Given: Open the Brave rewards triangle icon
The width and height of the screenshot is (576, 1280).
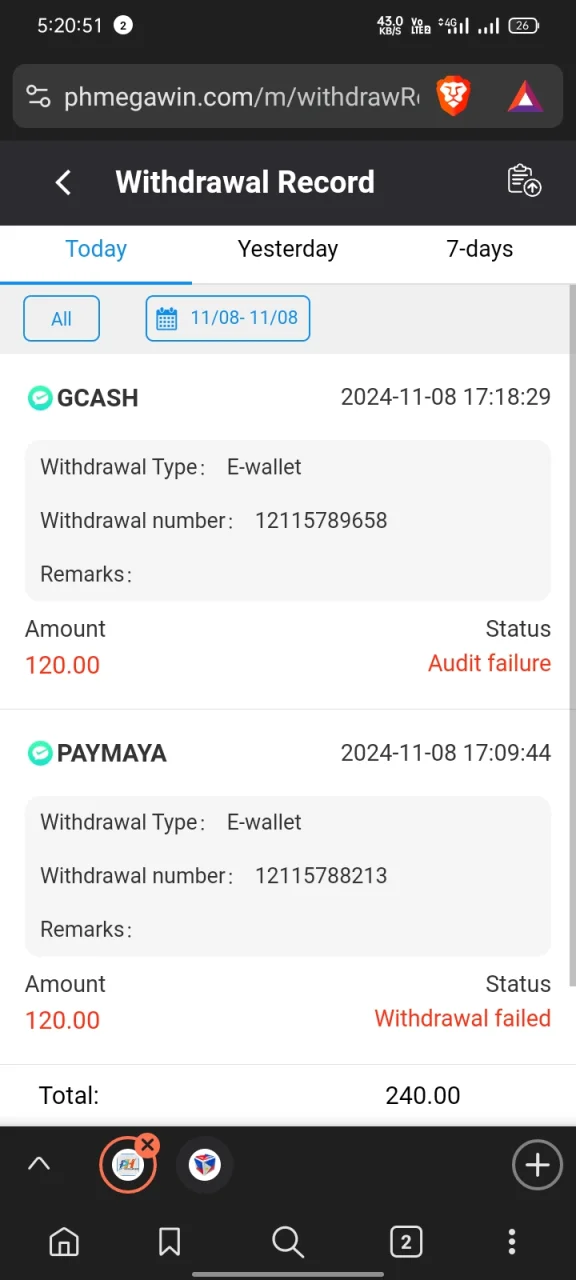Looking at the screenshot, I should 525,96.
